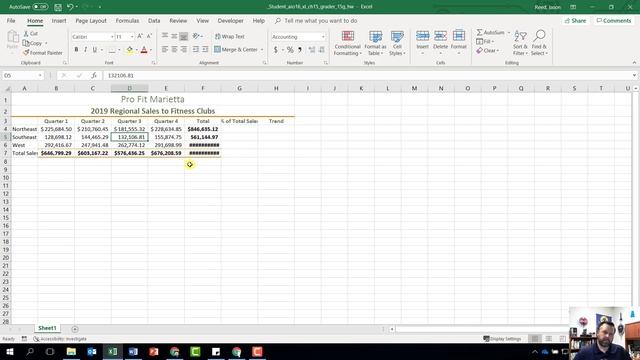Align text to the left

pos(165,49)
